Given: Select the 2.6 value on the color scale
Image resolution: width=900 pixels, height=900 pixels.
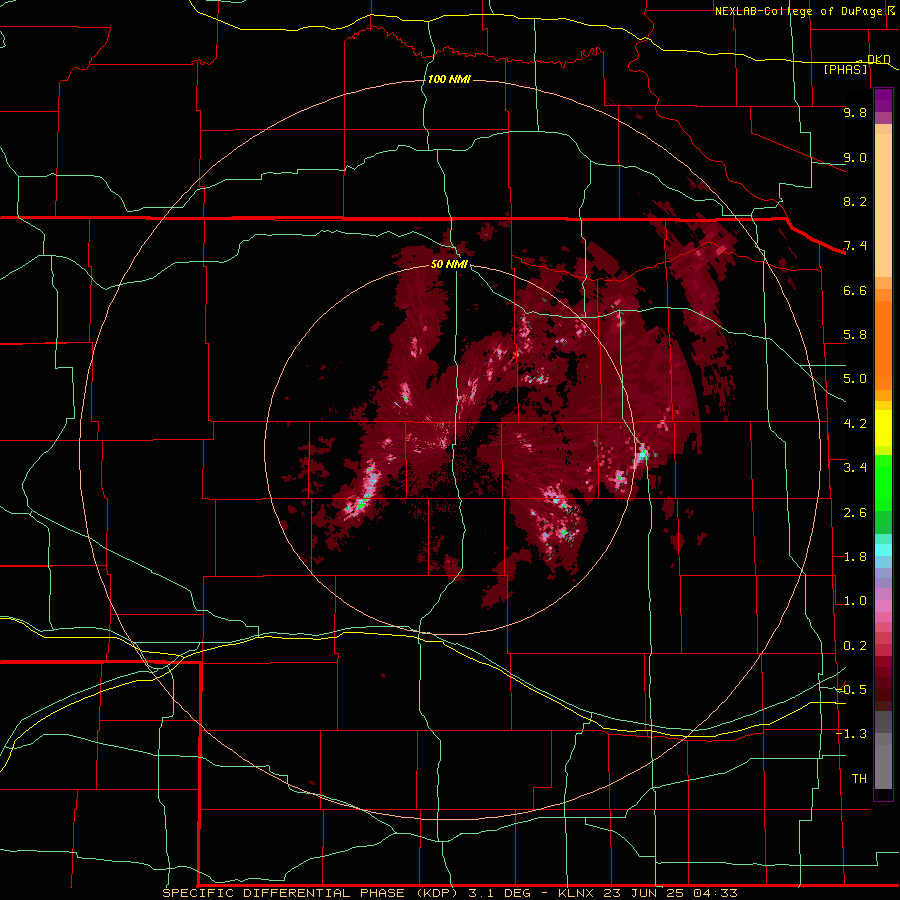Looking at the screenshot, I should [x=855, y=513].
